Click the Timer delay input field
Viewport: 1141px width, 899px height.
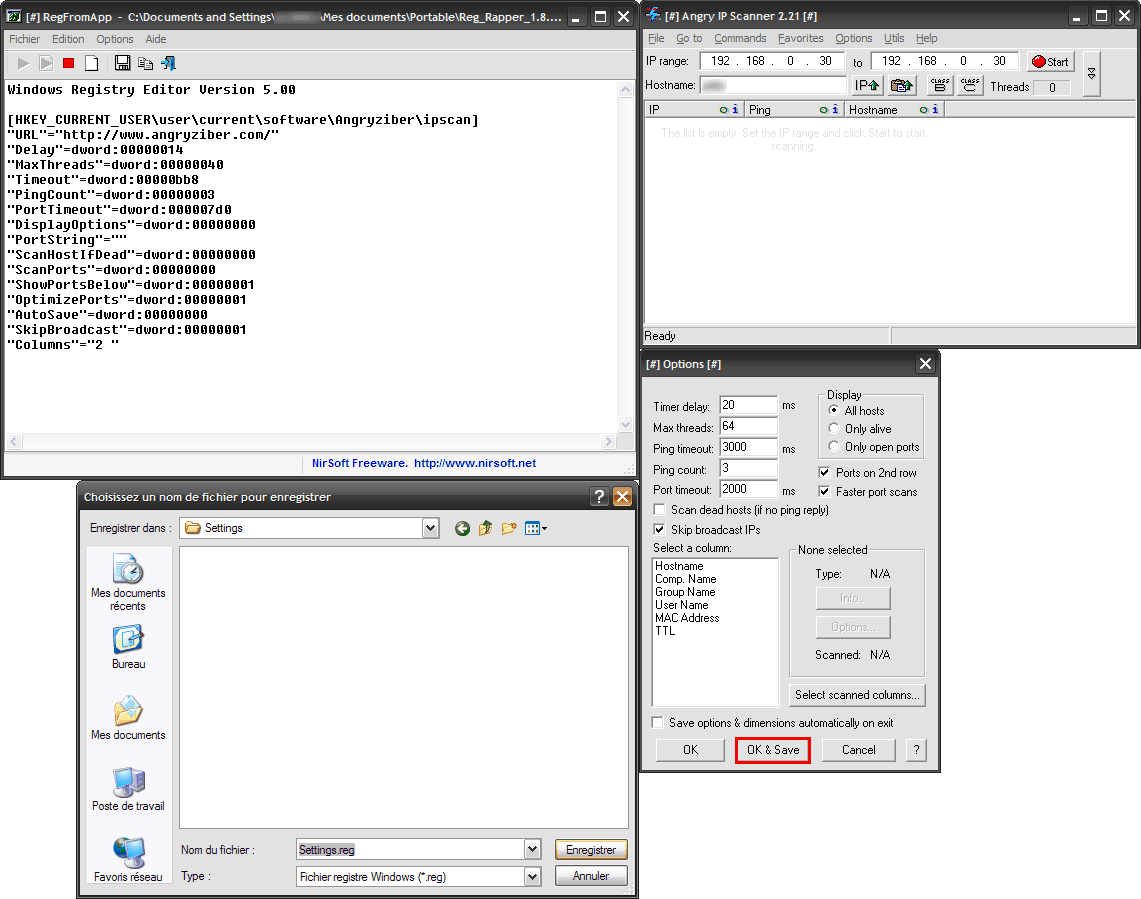pos(748,405)
